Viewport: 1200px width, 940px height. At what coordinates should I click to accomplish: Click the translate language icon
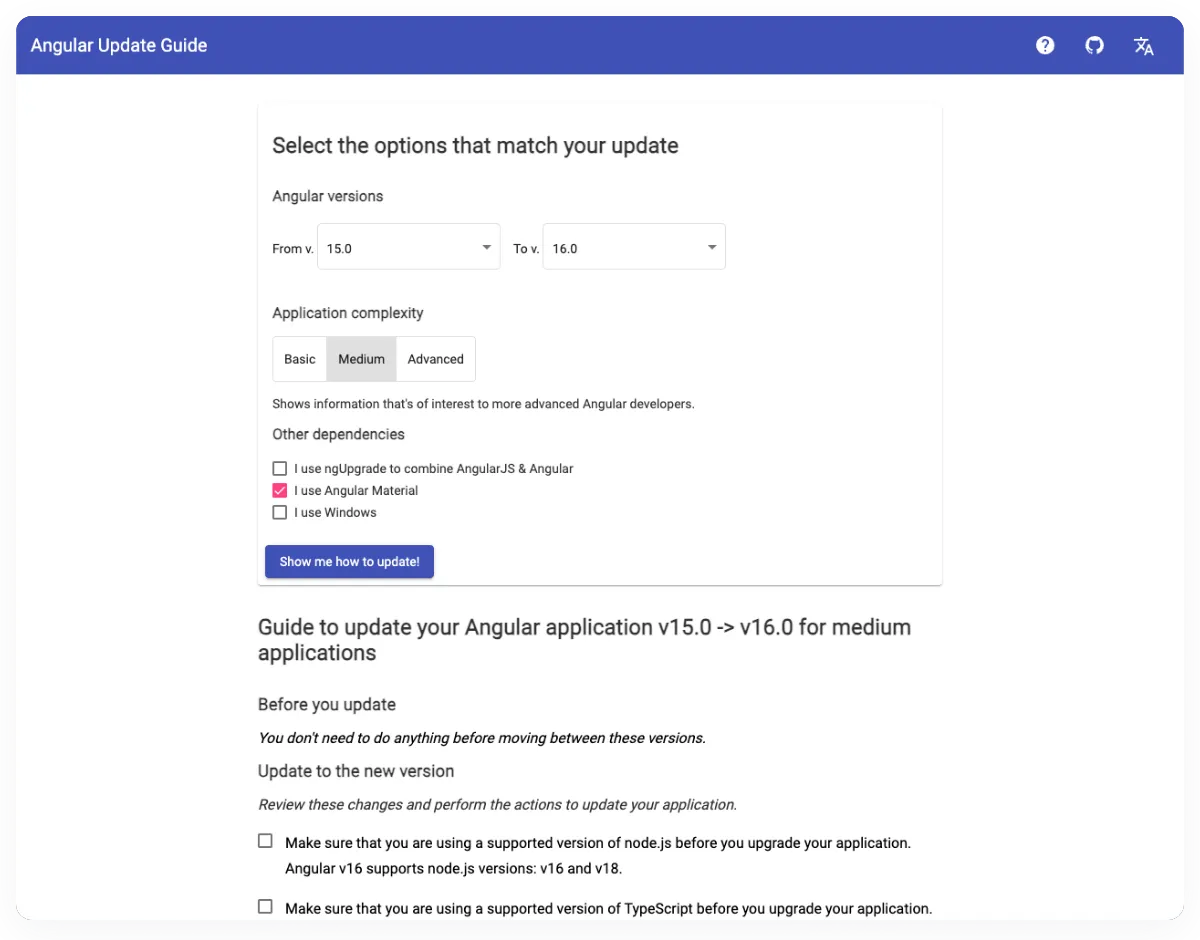(x=1144, y=45)
